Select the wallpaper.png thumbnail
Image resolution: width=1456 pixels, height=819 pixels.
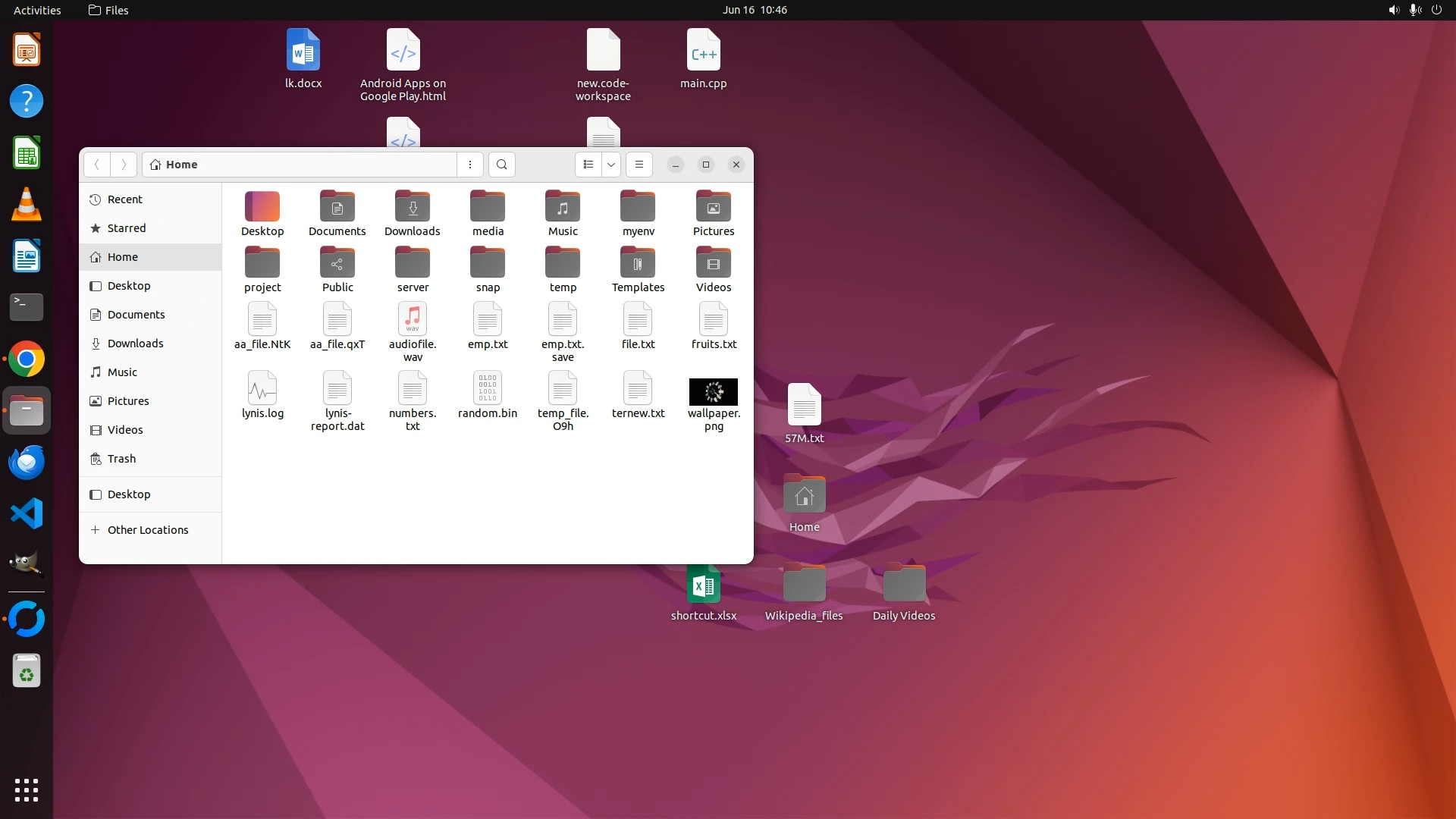pos(713,392)
